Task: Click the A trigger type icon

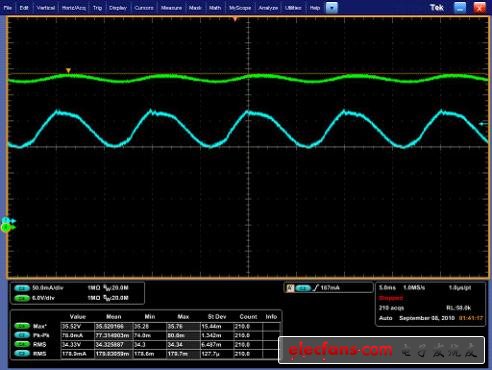Action: 290,288
